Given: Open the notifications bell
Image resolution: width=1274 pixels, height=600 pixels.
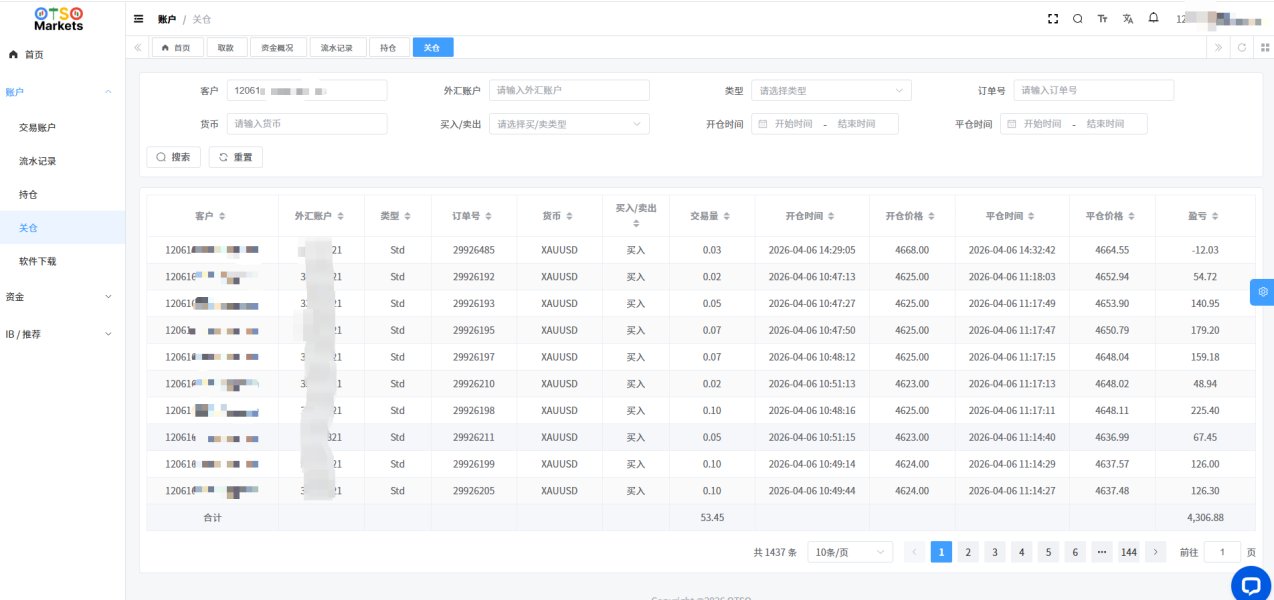Looking at the screenshot, I should point(1153,18).
